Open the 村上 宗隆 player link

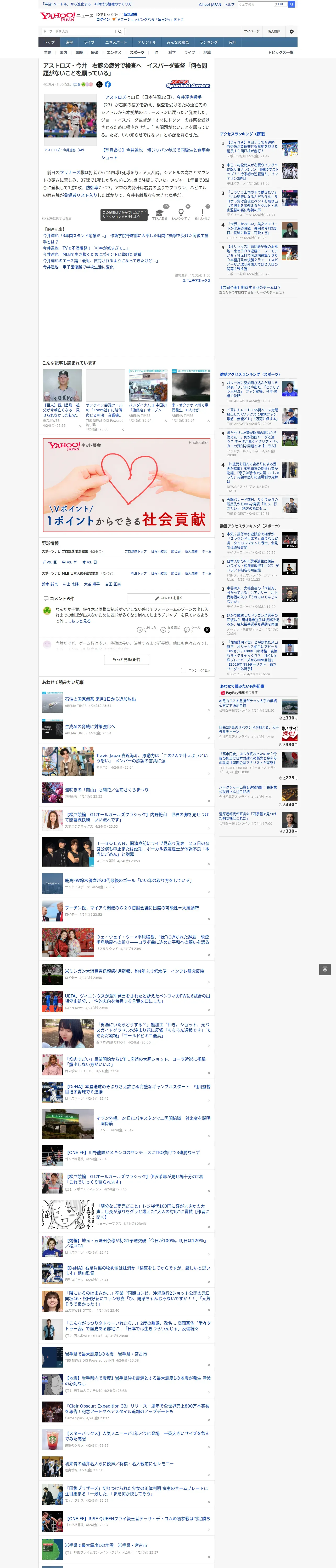(71, 584)
